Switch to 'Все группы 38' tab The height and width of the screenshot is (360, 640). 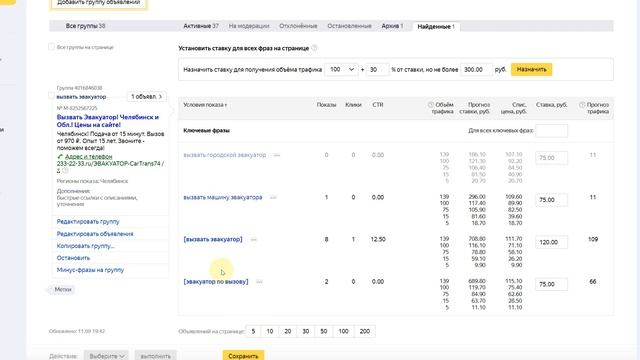[85, 26]
